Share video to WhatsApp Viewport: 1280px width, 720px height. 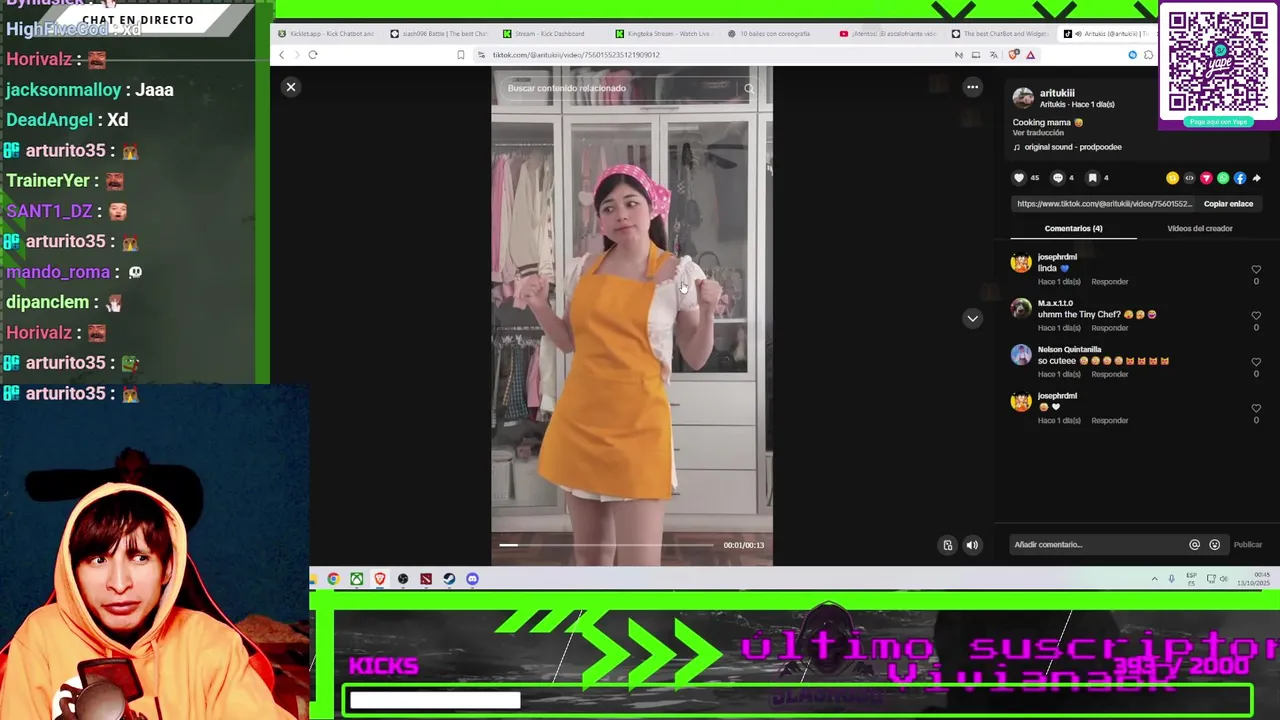pyautogui.click(x=1223, y=178)
